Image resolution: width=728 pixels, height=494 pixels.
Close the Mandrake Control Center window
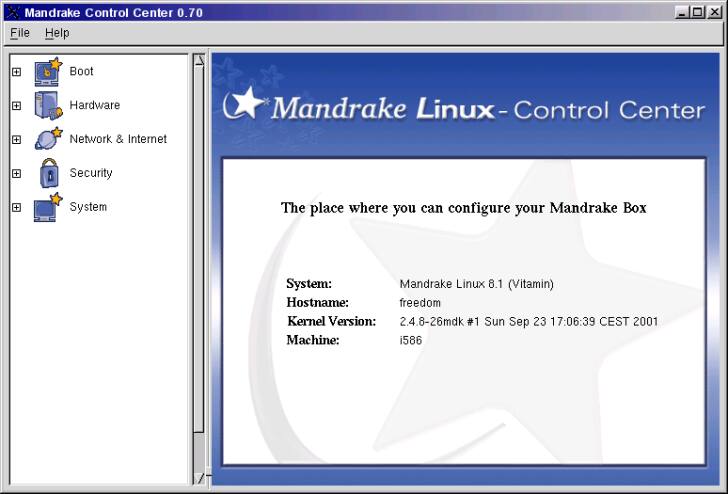click(715, 13)
